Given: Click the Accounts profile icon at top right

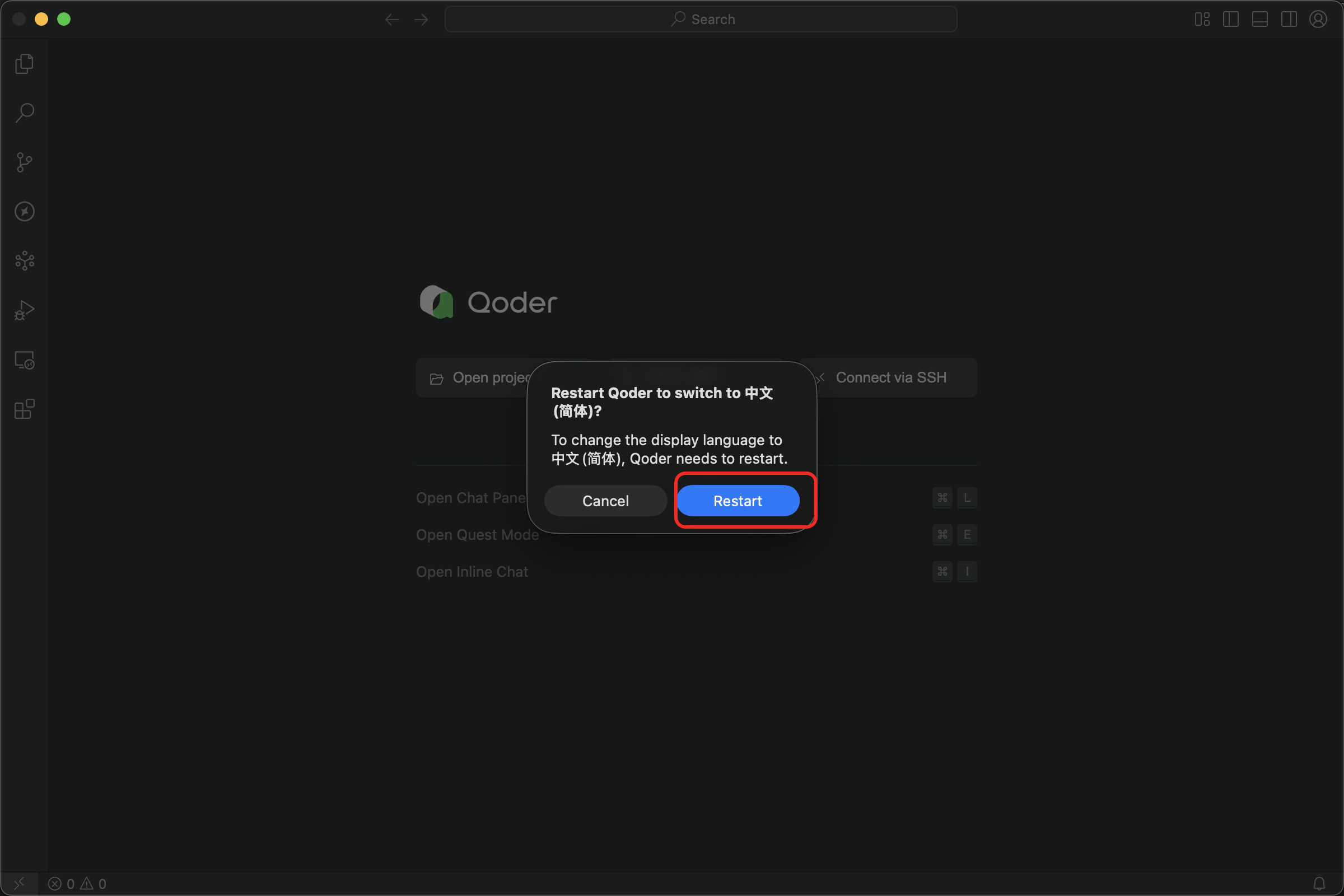Looking at the screenshot, I should [1318, 19].
